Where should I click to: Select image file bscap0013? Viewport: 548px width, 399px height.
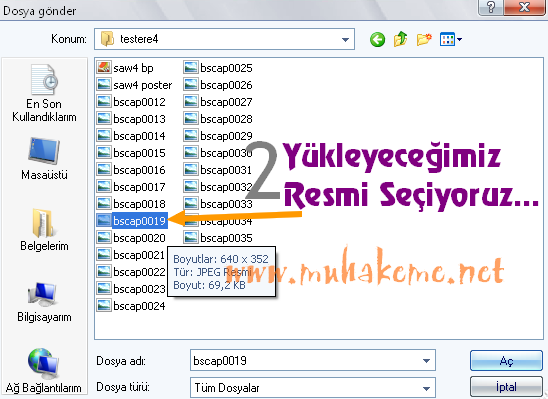tap(131, 119)
